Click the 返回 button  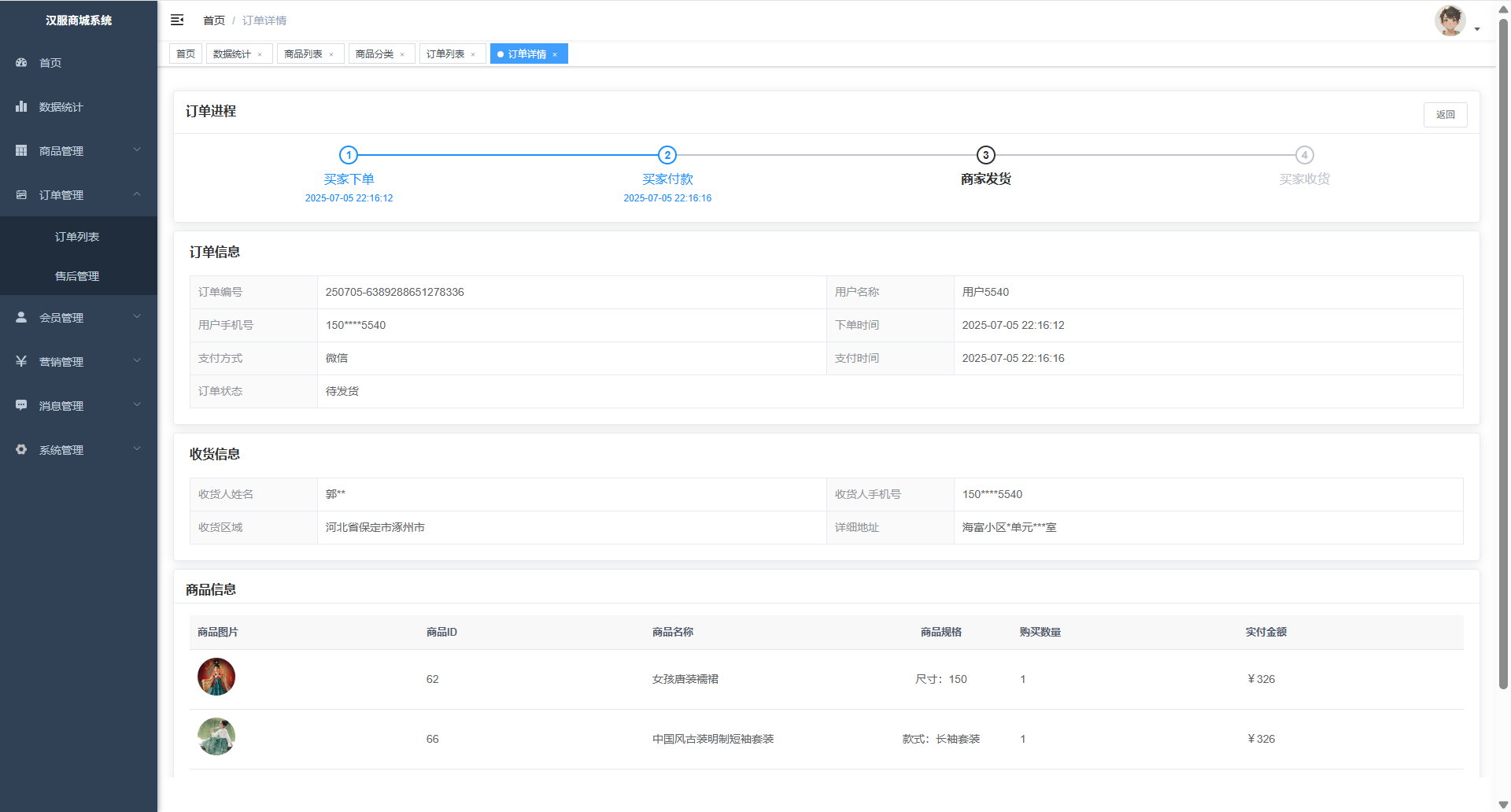(x=1445, y=115)
